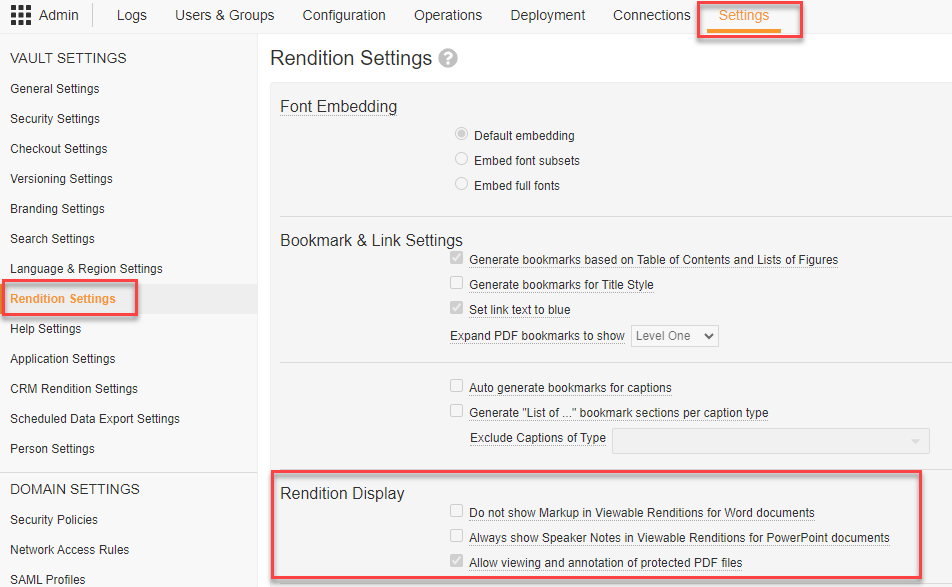Go to SAML Profiles
The image size is (952, 587).
pos(47,579)
